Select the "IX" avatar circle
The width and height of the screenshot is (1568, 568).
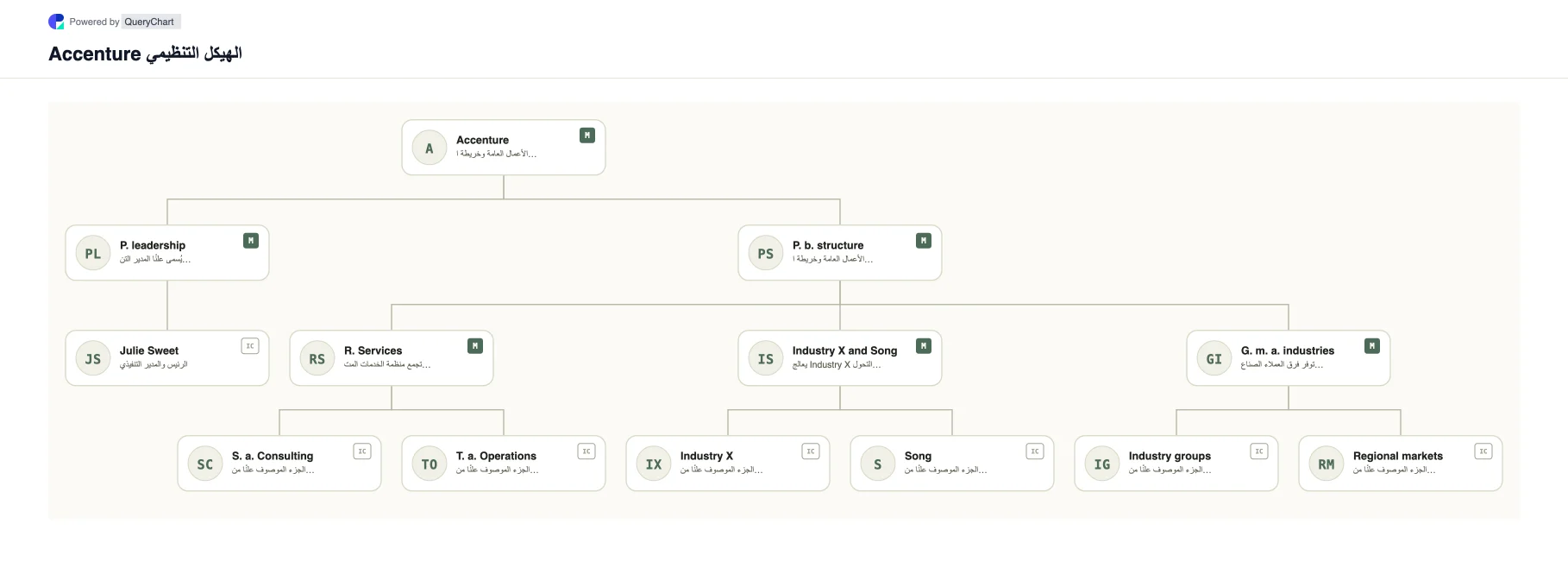pos(654,464)
